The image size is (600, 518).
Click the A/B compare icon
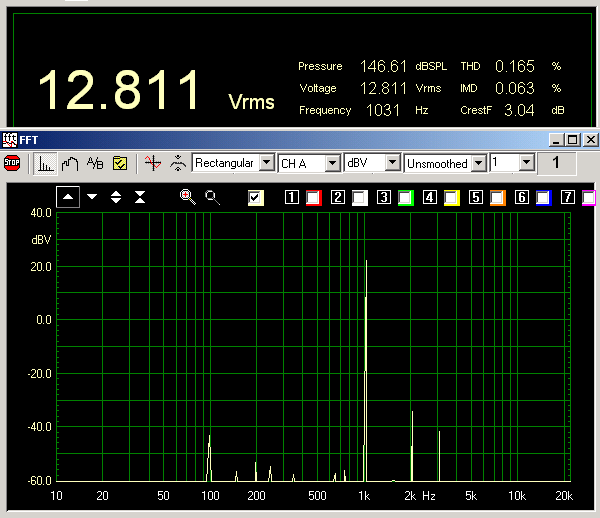(x=95, y=162)
